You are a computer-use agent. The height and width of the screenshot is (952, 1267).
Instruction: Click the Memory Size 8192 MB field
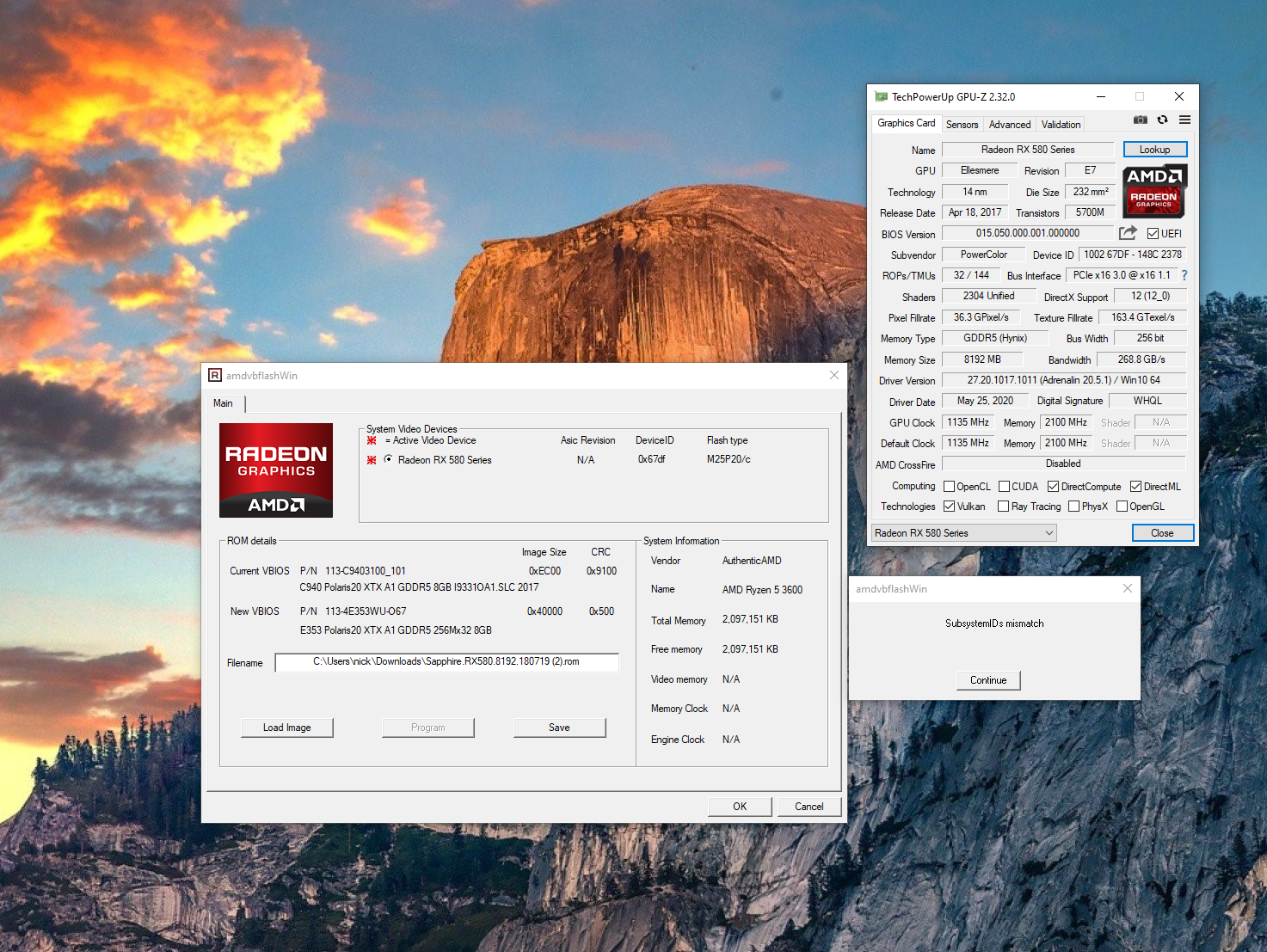coord(981,359)
